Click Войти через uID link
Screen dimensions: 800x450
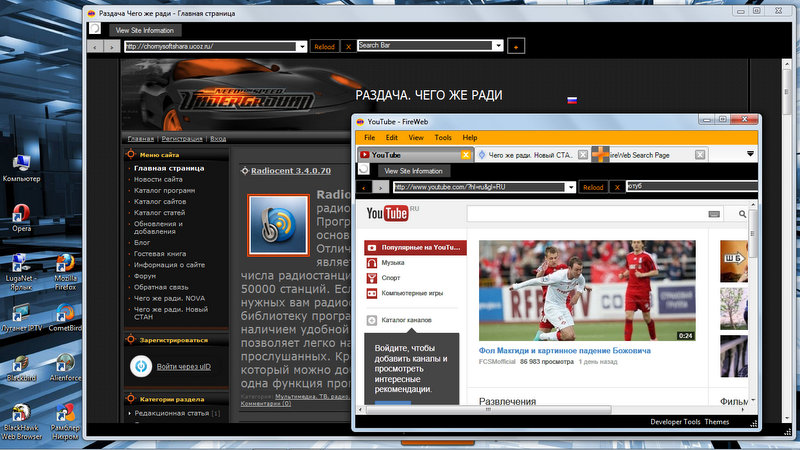coord(184,366)
